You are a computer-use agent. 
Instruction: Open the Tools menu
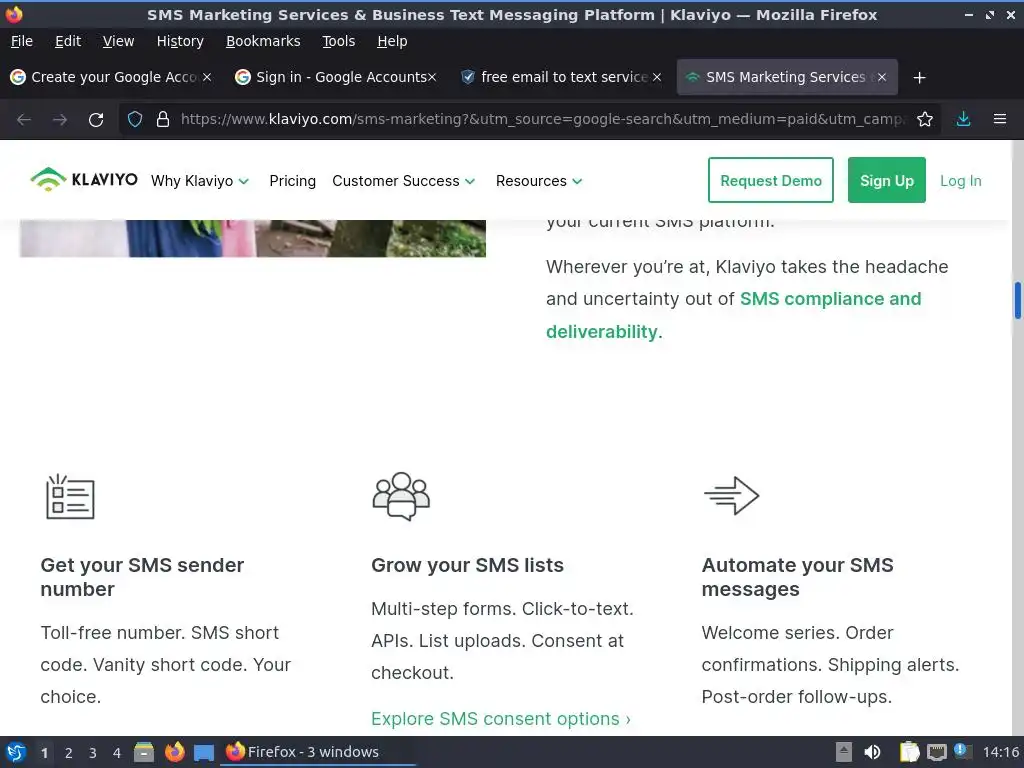click(x=338, y=41)
